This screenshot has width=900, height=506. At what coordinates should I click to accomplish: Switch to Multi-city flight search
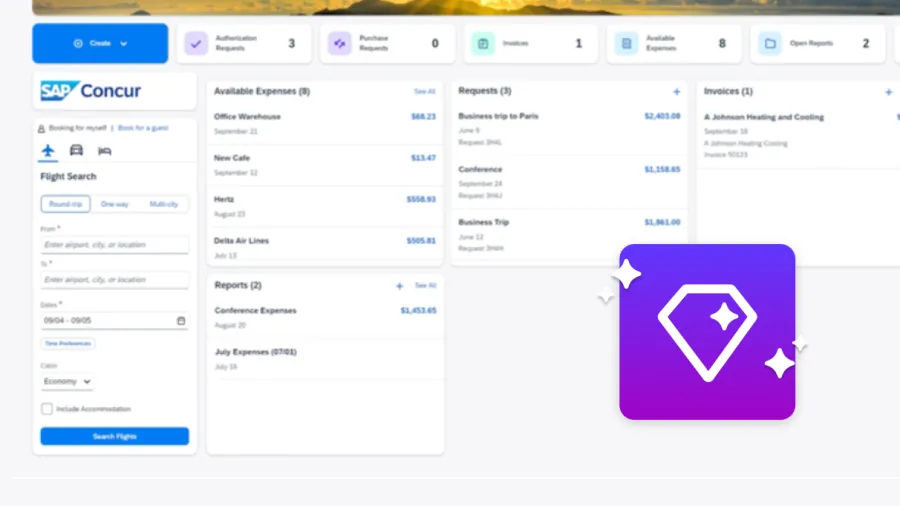164,204
